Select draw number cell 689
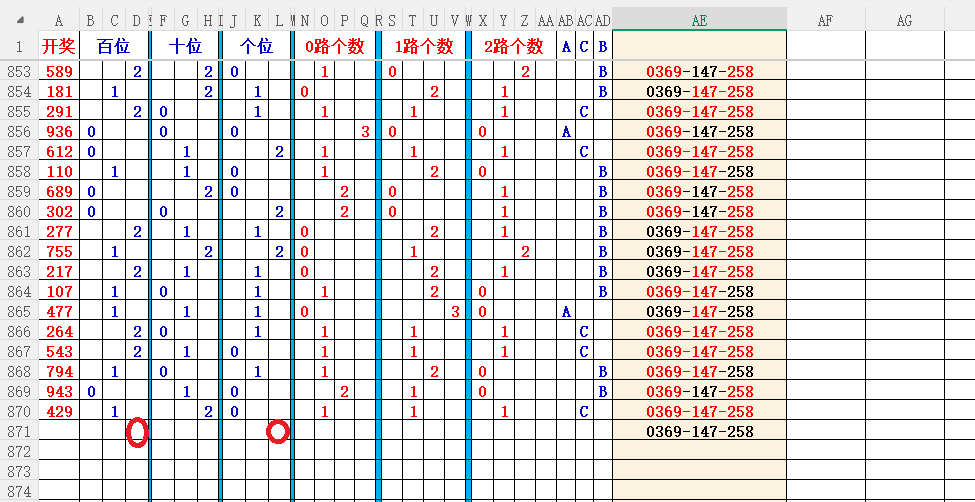This screenshot has height=502, width=975. pos(59,192)
